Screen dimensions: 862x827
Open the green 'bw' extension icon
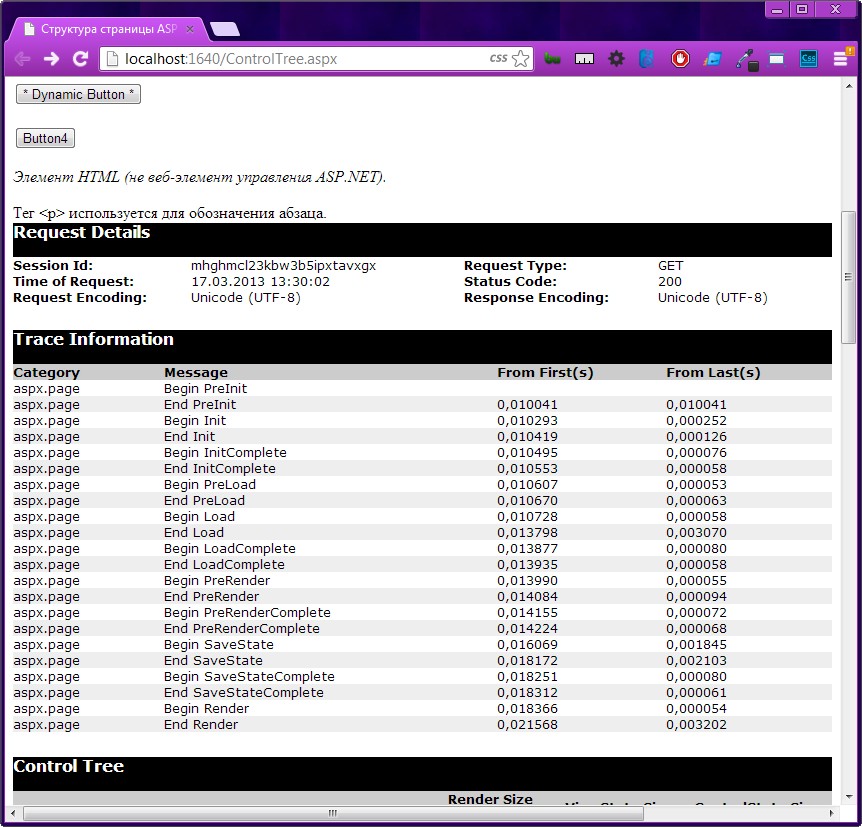tap(552, 59)
